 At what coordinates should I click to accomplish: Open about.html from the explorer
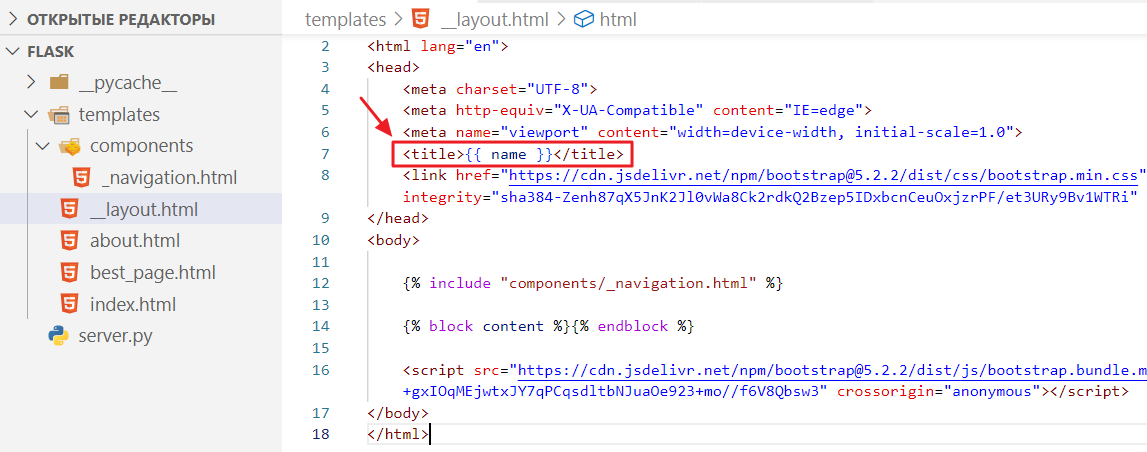tap(135, 241)
